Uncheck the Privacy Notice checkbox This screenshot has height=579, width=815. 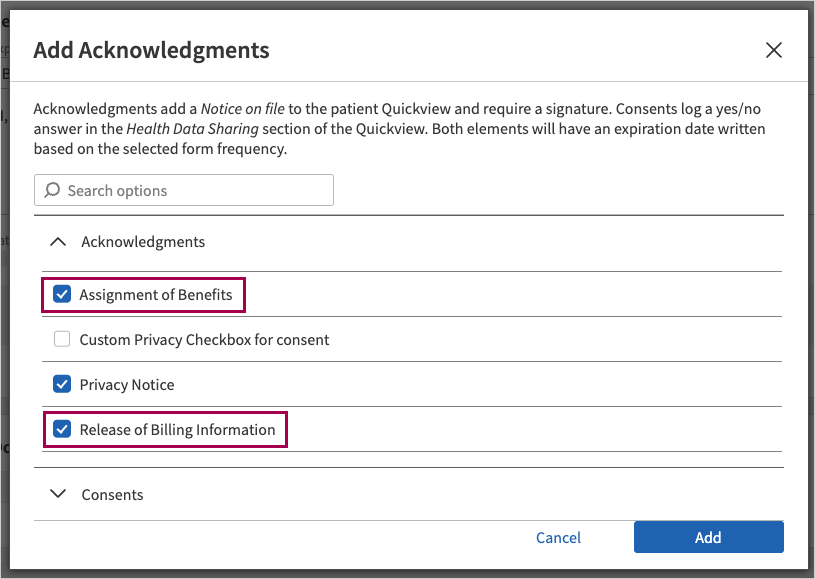[x=62, y=385]
